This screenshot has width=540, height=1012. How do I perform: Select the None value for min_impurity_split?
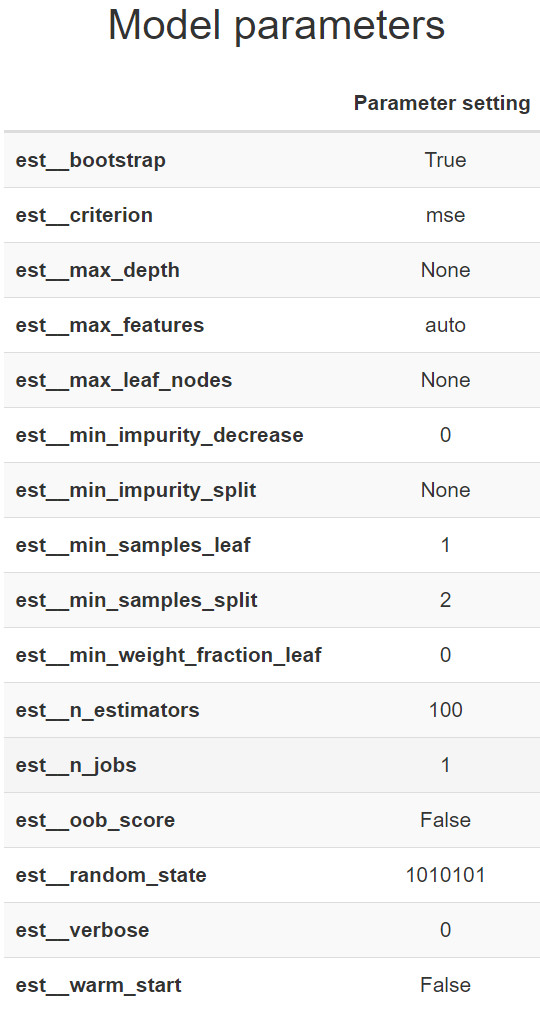[x=445, y=490]
